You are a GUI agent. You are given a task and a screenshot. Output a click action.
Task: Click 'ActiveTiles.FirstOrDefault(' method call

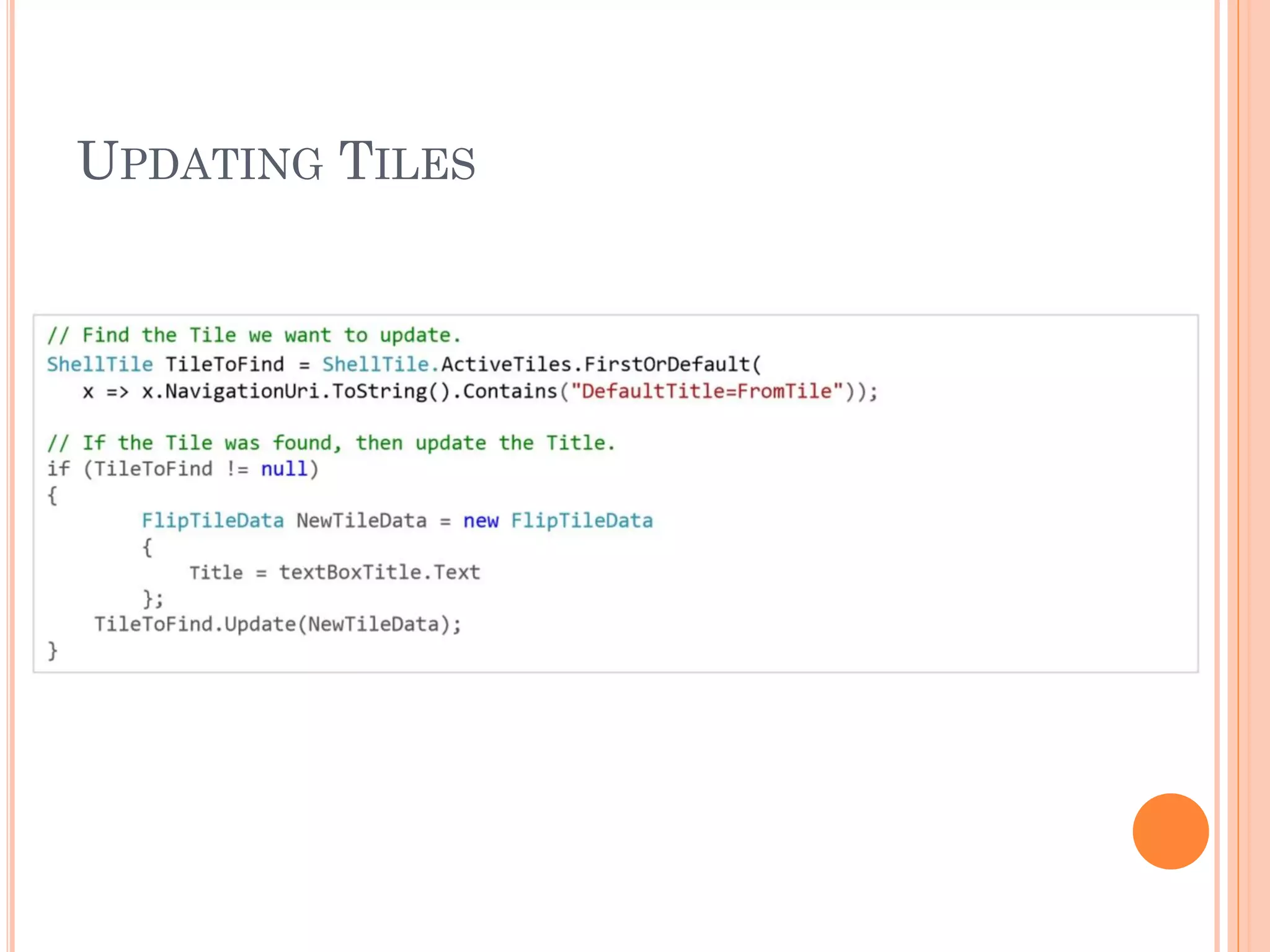(x=600, y=364)
